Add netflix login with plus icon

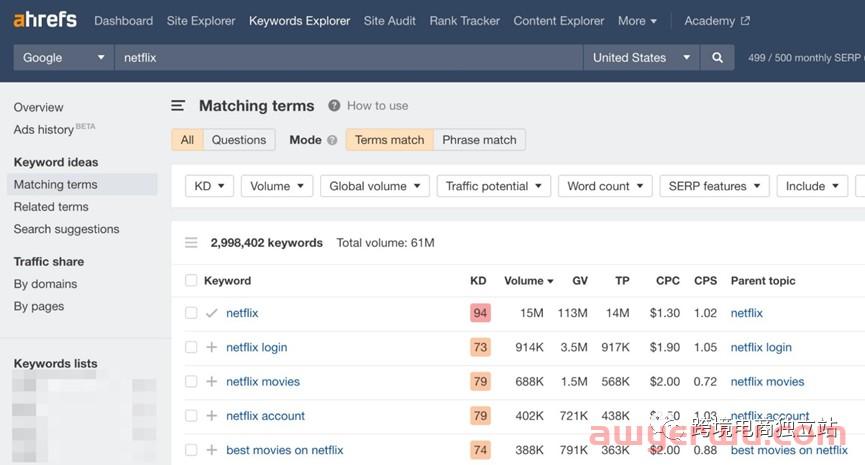pyautogui.click(x=211, y=348)
